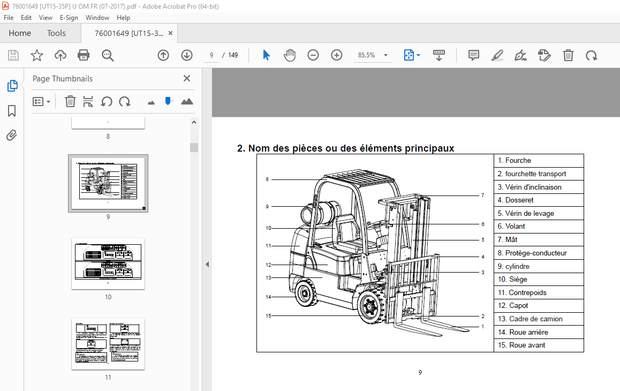The width and height of the screenshot is (620, 391).
Task: Select the 76001649 document tab
Action: click(129, 33)
